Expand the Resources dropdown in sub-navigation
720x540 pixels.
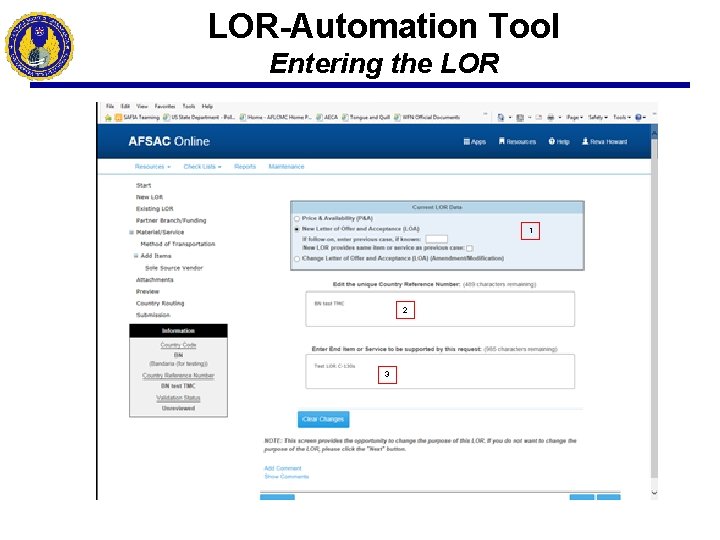click(x=152, y=166)
